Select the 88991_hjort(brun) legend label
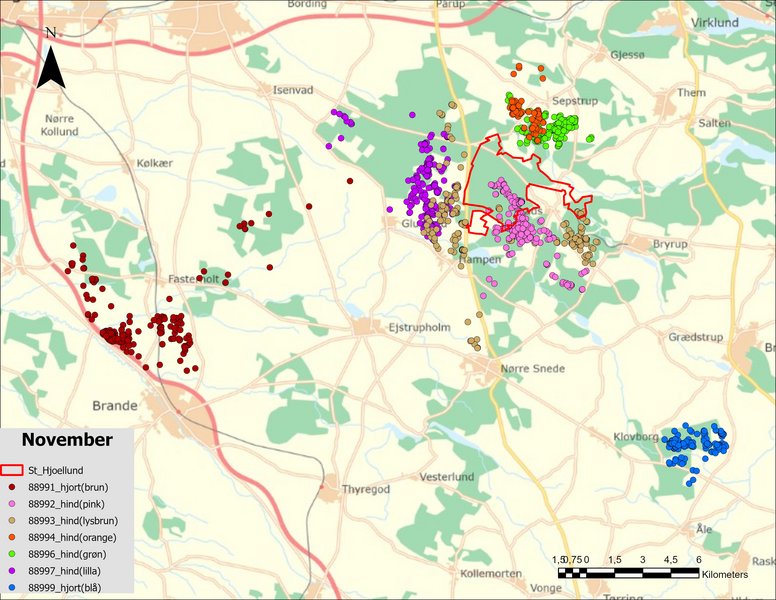Screen dimensions: 776x600 point(75,486)
